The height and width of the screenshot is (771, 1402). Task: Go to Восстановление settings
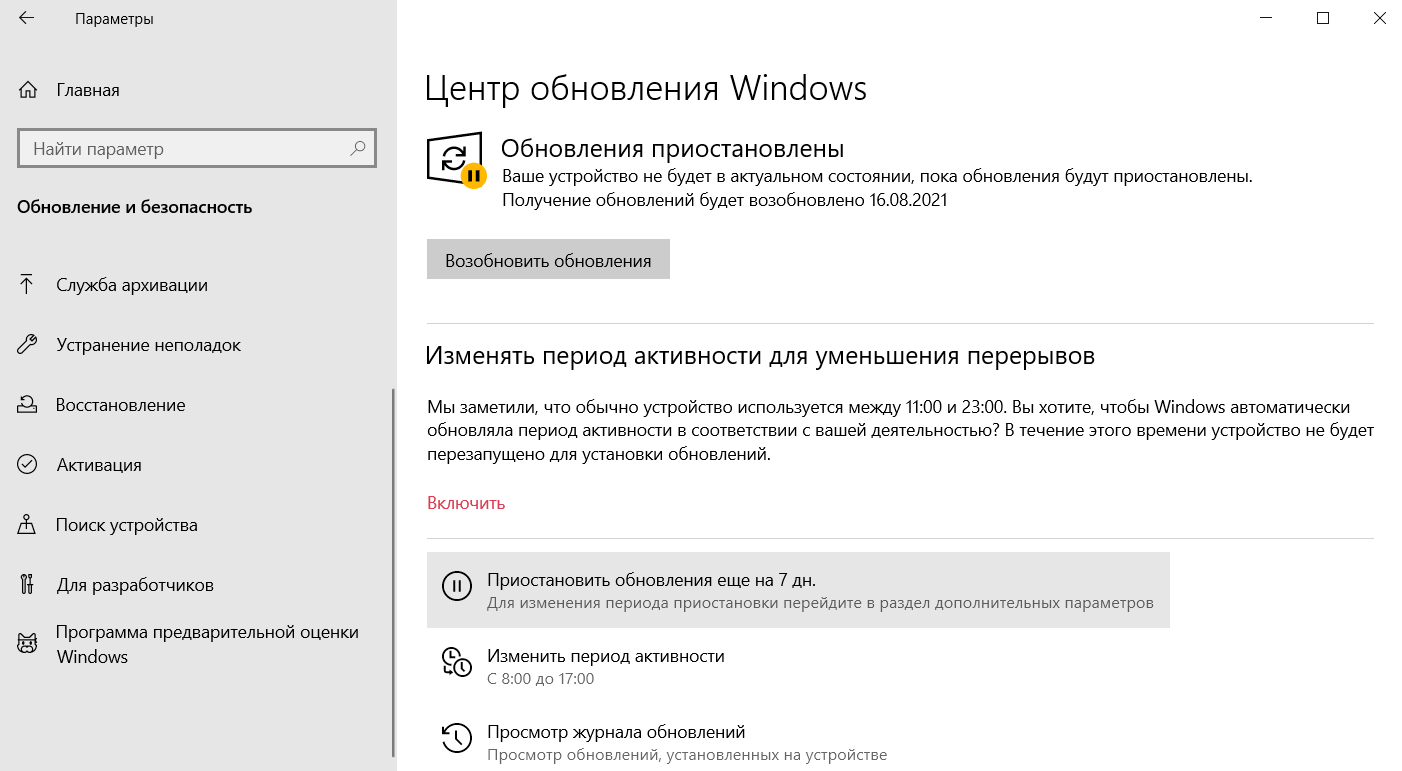click(x=198, y=405)
